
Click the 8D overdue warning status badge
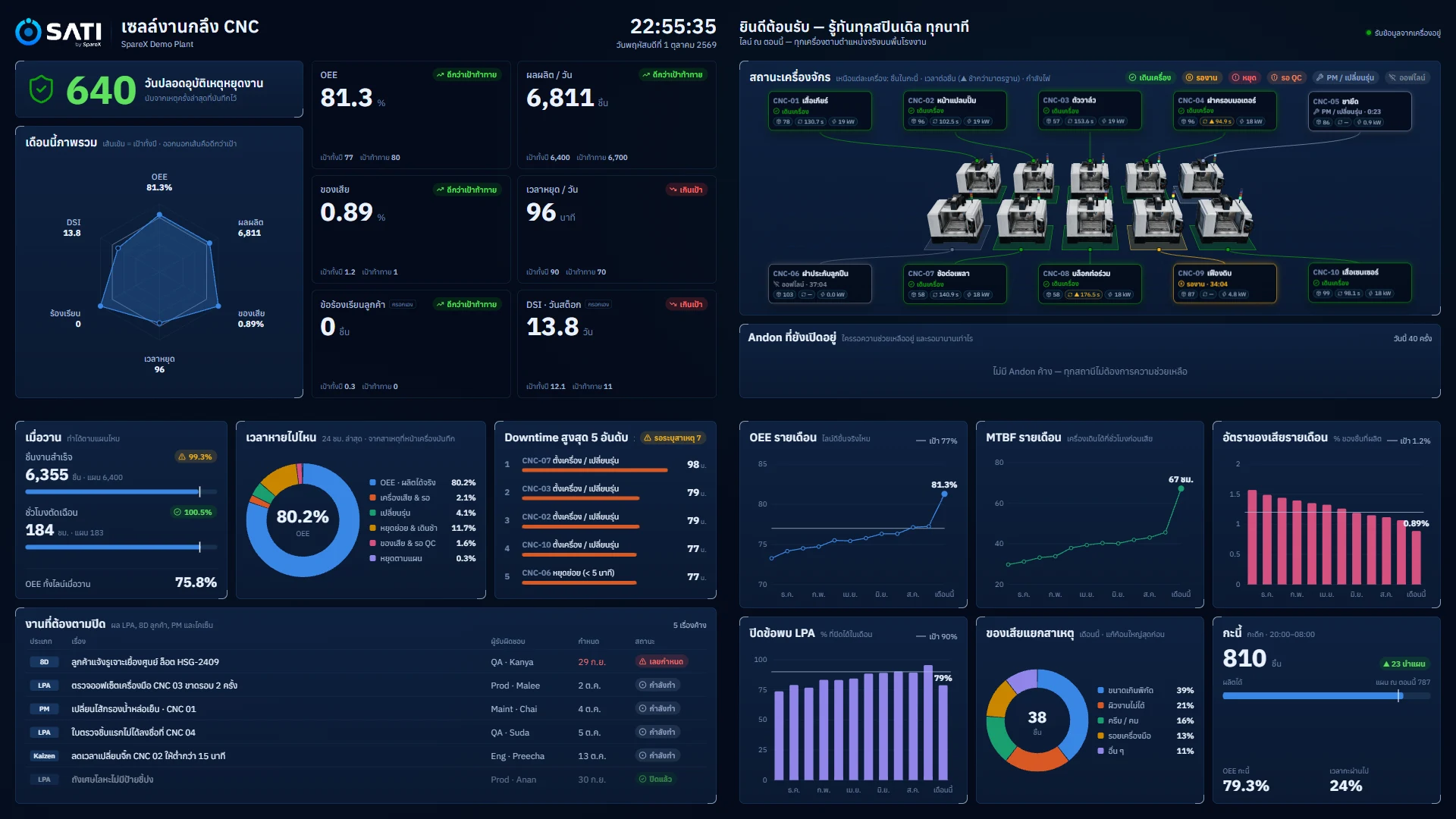[661, 662]
